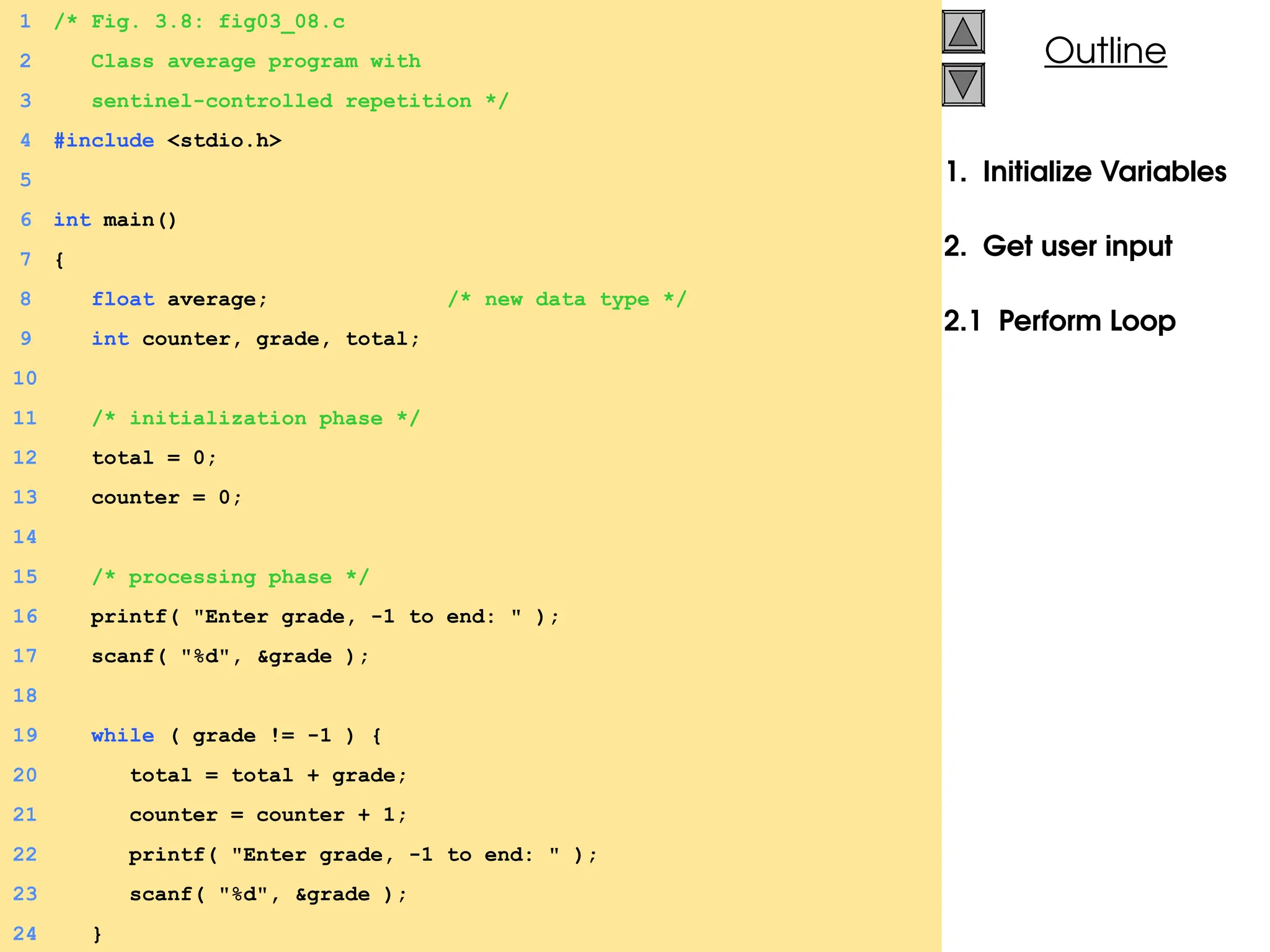1270x952 pixels.
Task: Click 'total = total + grade;' statement
Action: 269,775
